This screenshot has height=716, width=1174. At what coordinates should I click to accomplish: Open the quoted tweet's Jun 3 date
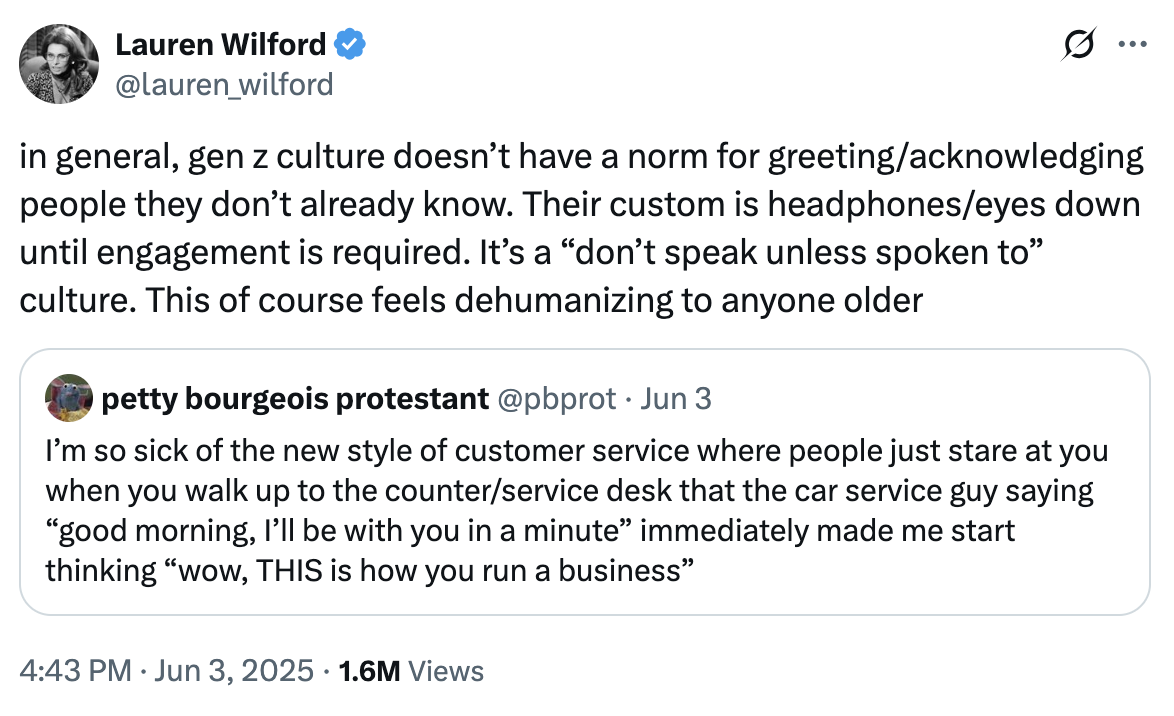click(675, 398)
